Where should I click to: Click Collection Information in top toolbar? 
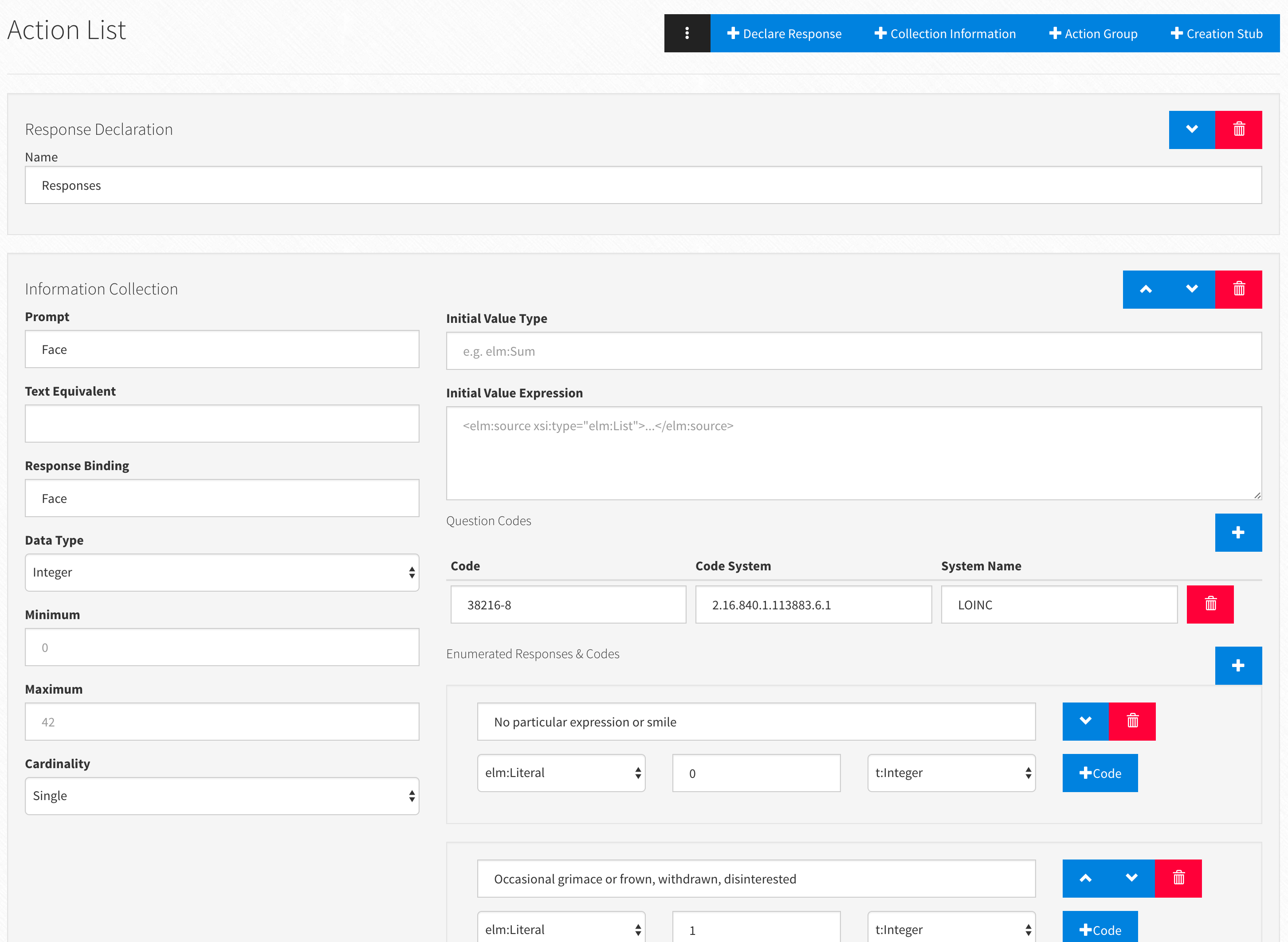[x=945, y=33]
